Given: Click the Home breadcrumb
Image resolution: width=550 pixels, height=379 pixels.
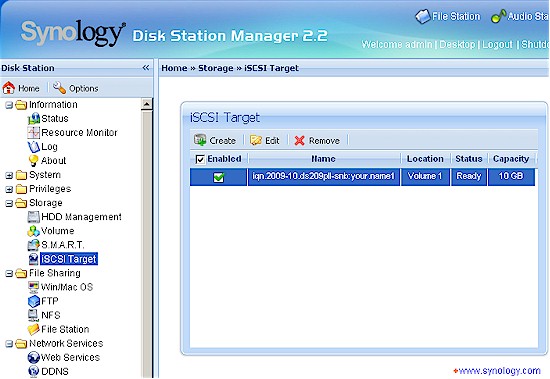Looking at the screenshot, I should coord(174,68).
